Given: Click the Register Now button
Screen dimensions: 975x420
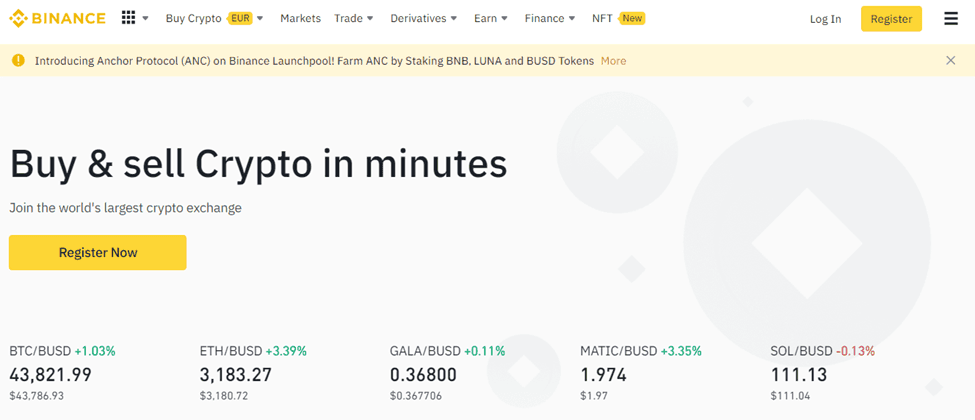Looking at the screenshot, I should 98,253.
